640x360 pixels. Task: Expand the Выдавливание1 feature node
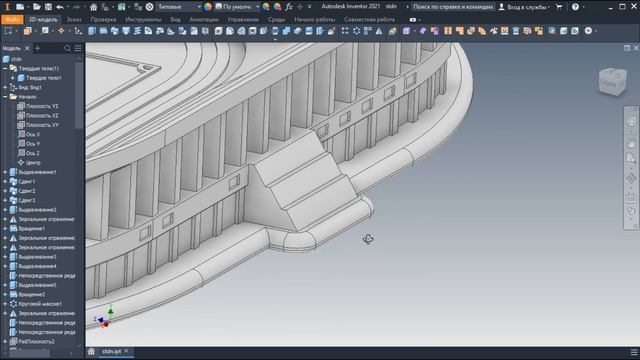(x=5, y=172)
